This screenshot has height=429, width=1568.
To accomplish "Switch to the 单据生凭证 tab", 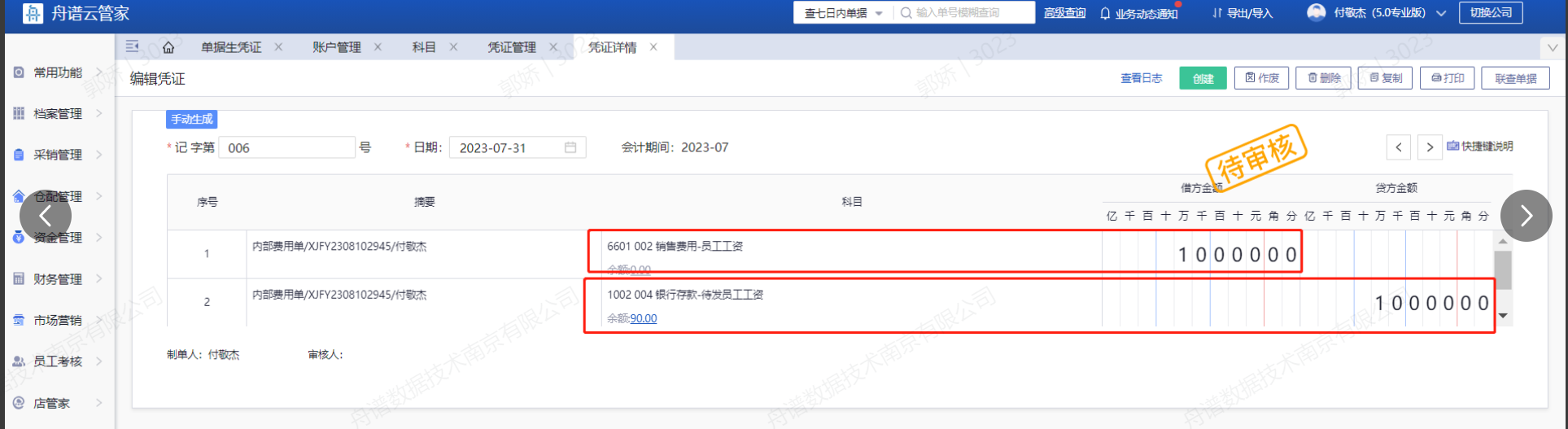I will (231, 47).
